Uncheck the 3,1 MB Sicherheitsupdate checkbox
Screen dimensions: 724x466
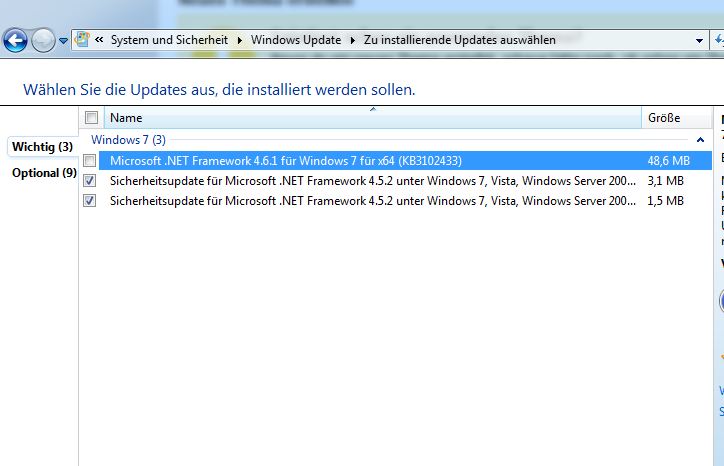[x=90, y=181]
